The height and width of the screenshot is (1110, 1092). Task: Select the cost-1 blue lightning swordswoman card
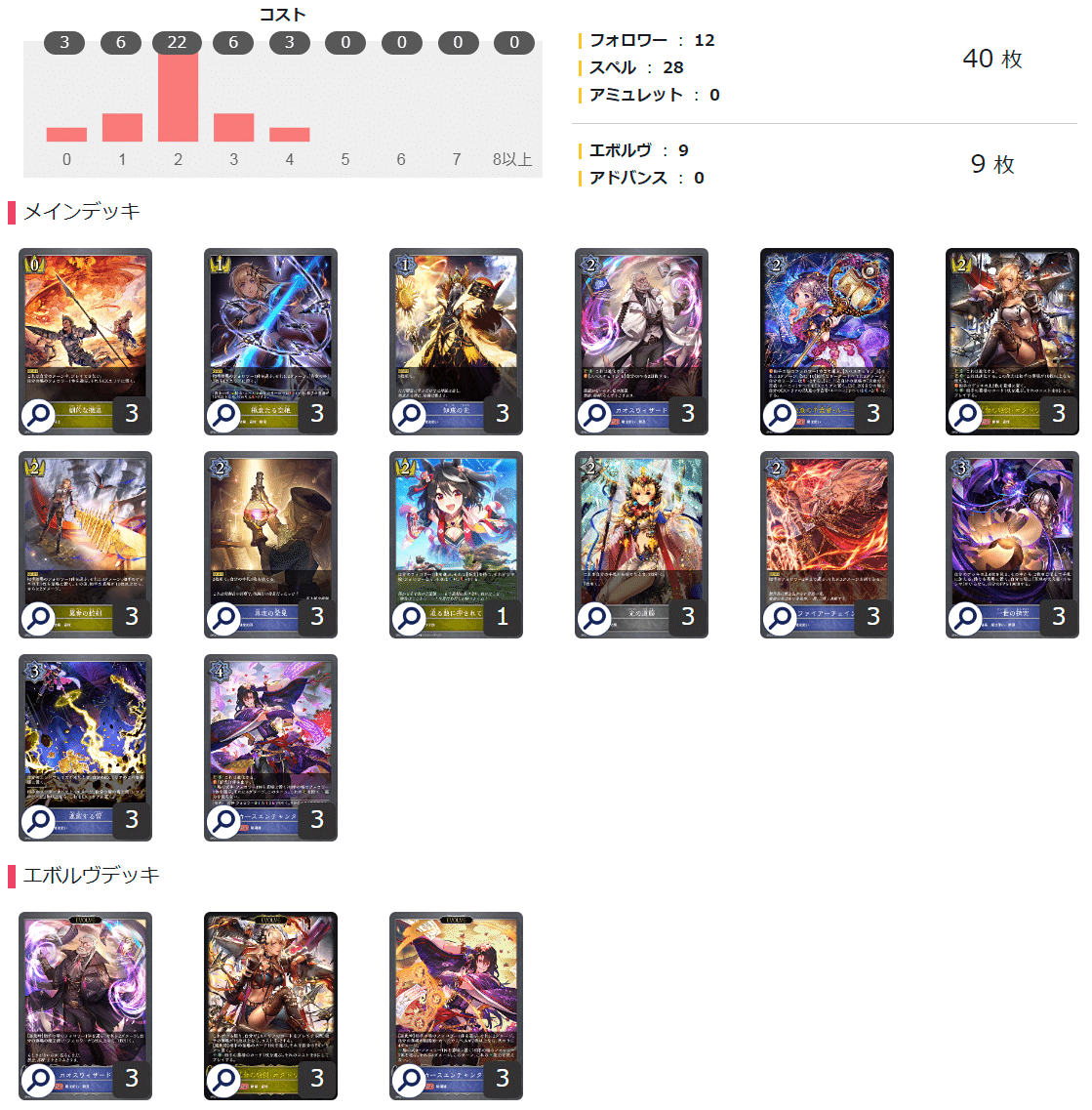pyautogui.click(x=270, y=342)
